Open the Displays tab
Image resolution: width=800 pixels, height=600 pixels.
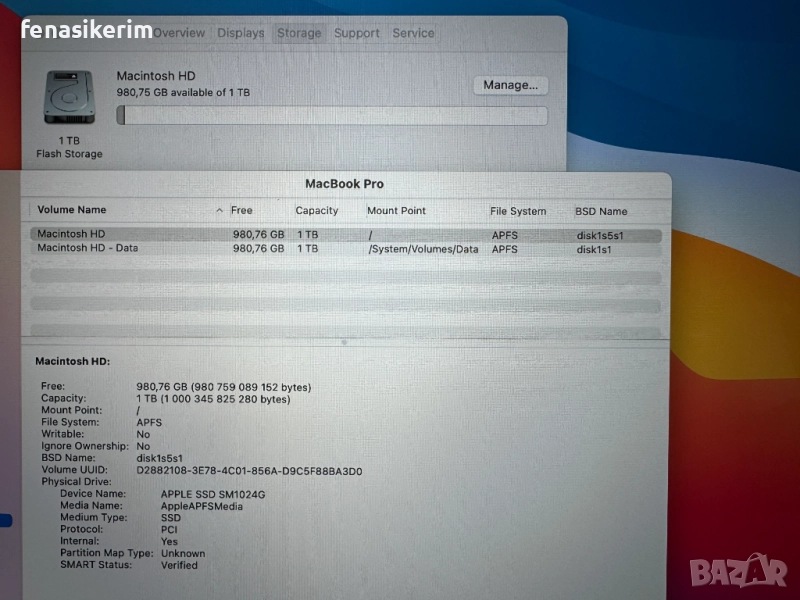[x=241, y=33]
